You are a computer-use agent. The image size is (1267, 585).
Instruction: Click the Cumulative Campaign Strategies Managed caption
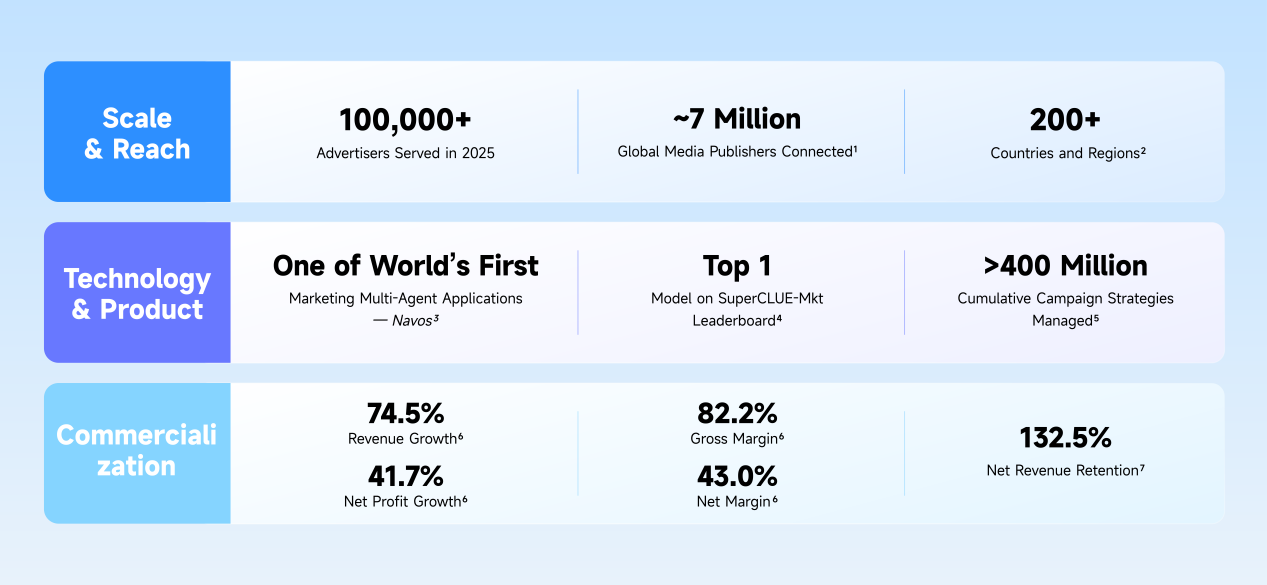click(1065, 309)
